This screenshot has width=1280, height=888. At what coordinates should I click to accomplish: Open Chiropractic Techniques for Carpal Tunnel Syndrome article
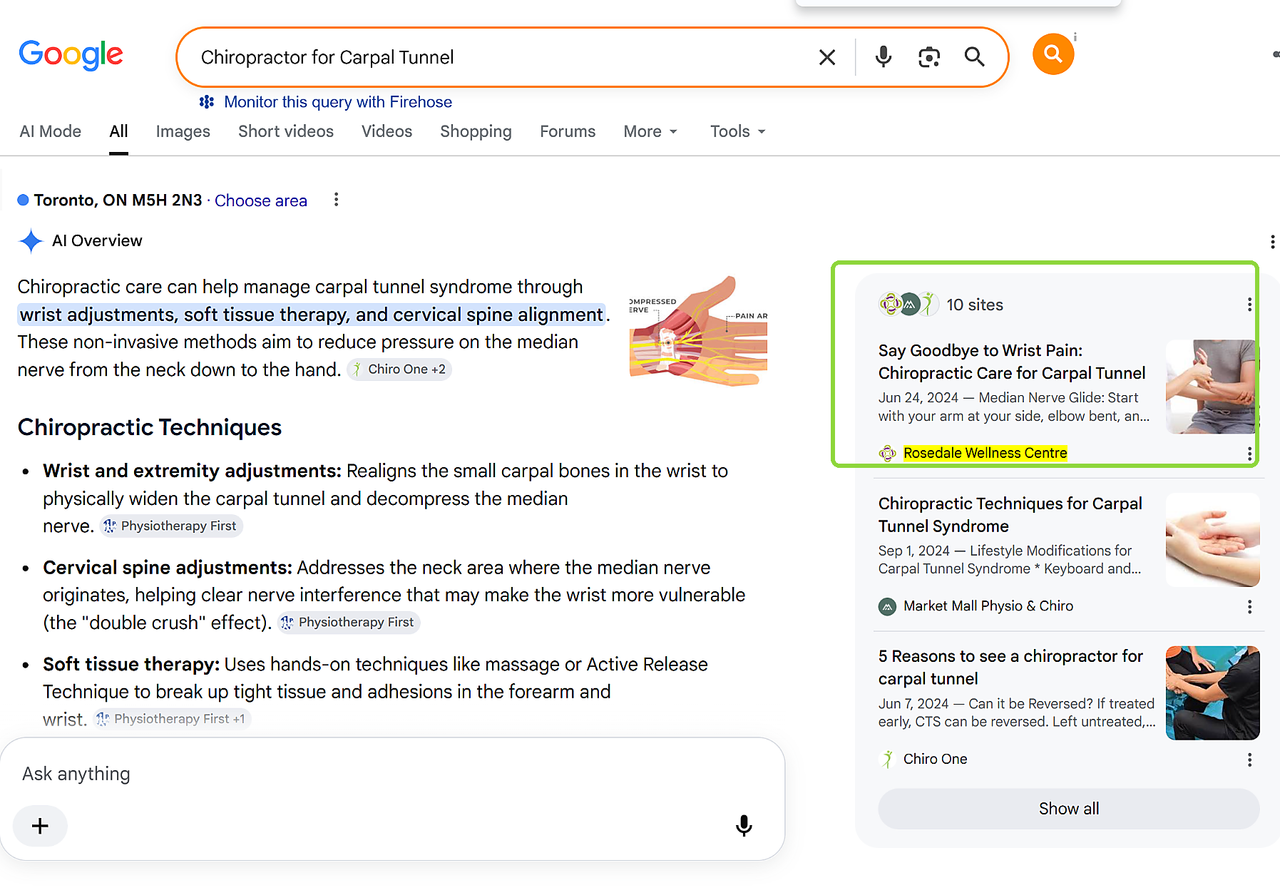pyautogui.click(x=1010, y=515)
